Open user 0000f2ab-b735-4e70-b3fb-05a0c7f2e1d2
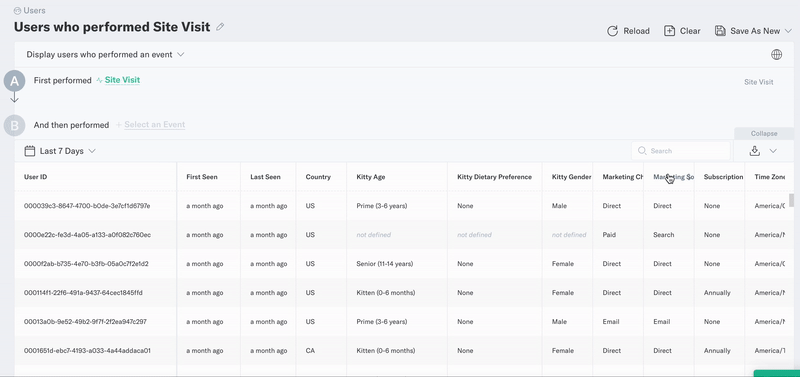 (86, 264)
